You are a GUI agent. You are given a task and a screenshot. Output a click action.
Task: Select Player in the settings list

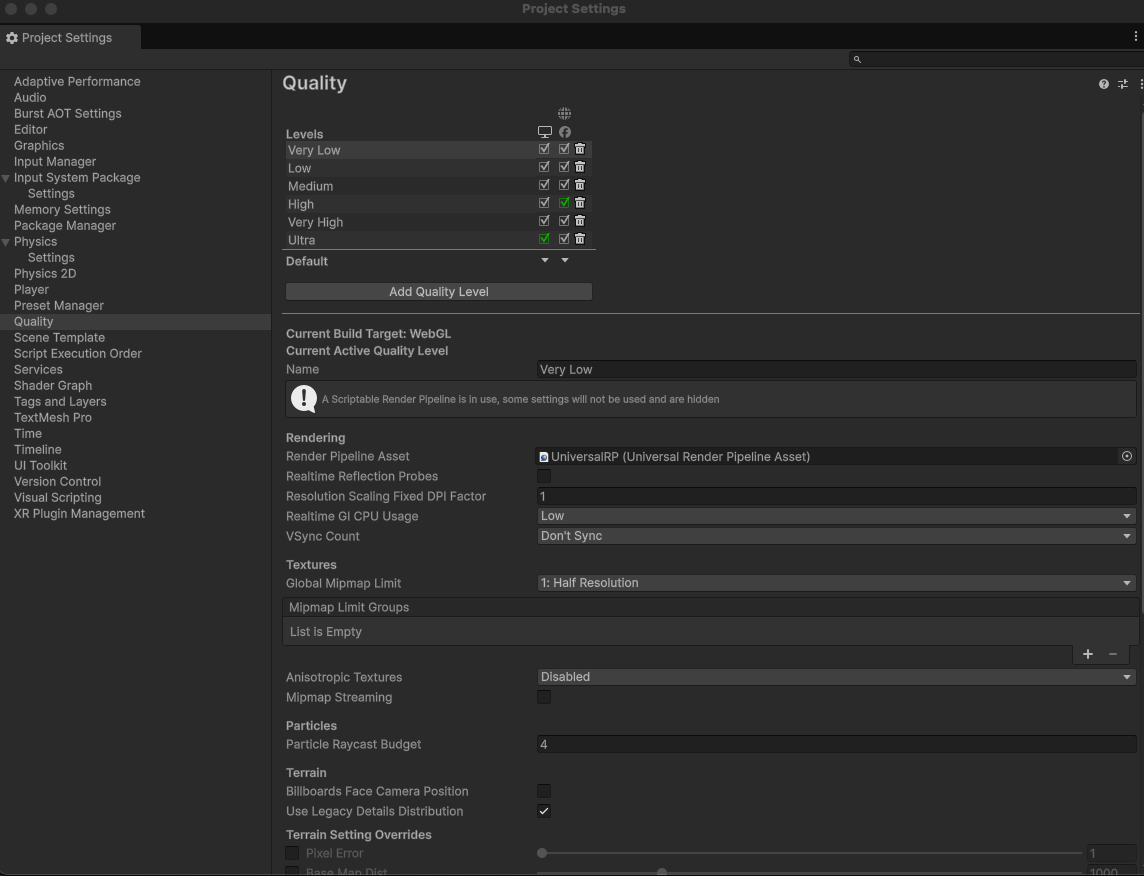tap(31, 289)
